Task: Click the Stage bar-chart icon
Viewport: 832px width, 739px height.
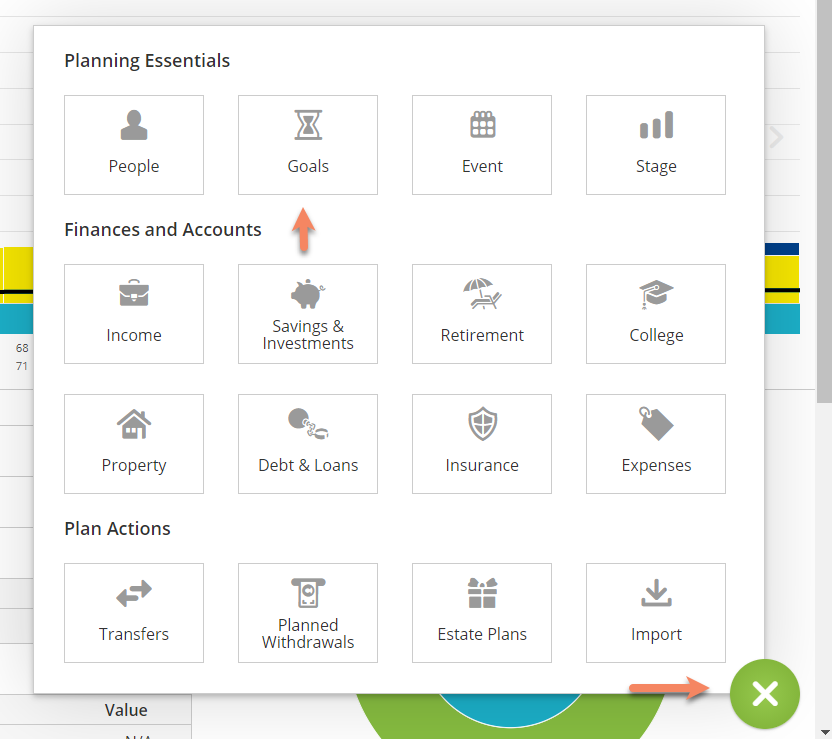Action: pyautogui.click(x=655, y=125)
